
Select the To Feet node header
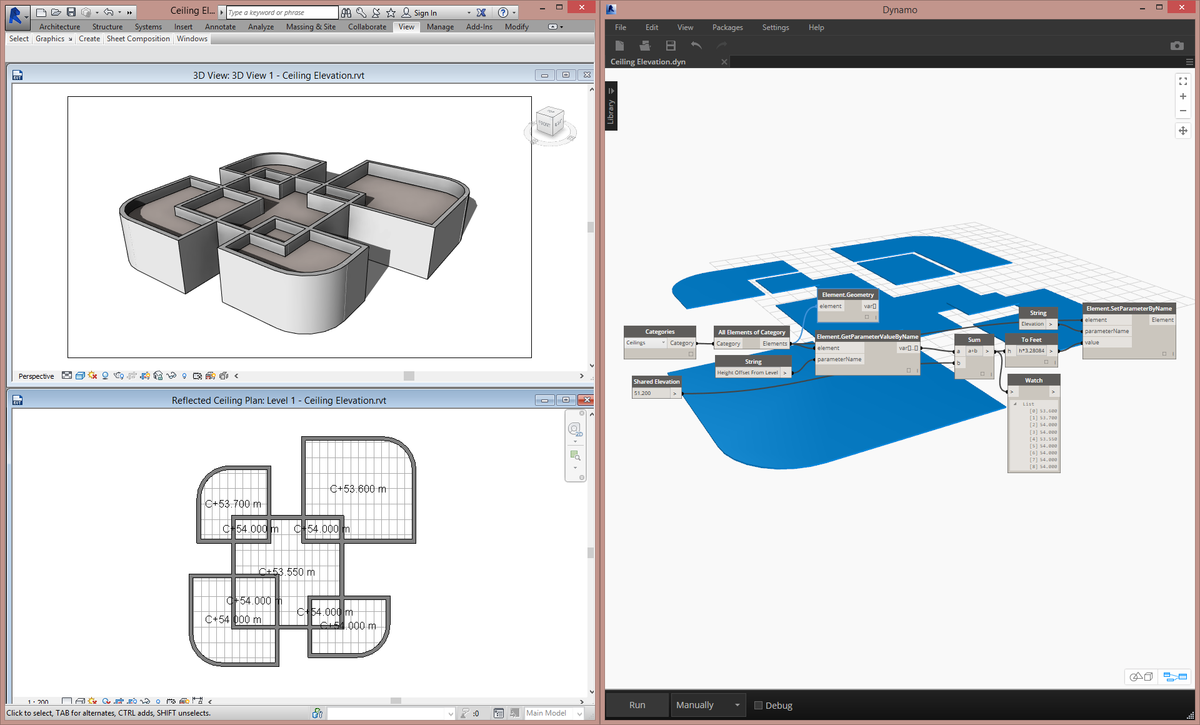tap(1031, 340)
